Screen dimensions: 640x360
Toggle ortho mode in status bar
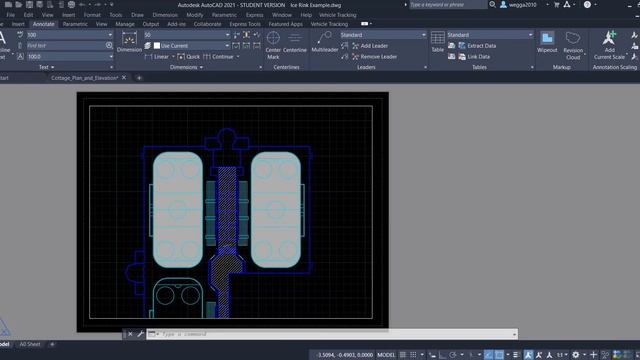click(x=442, y=355)
